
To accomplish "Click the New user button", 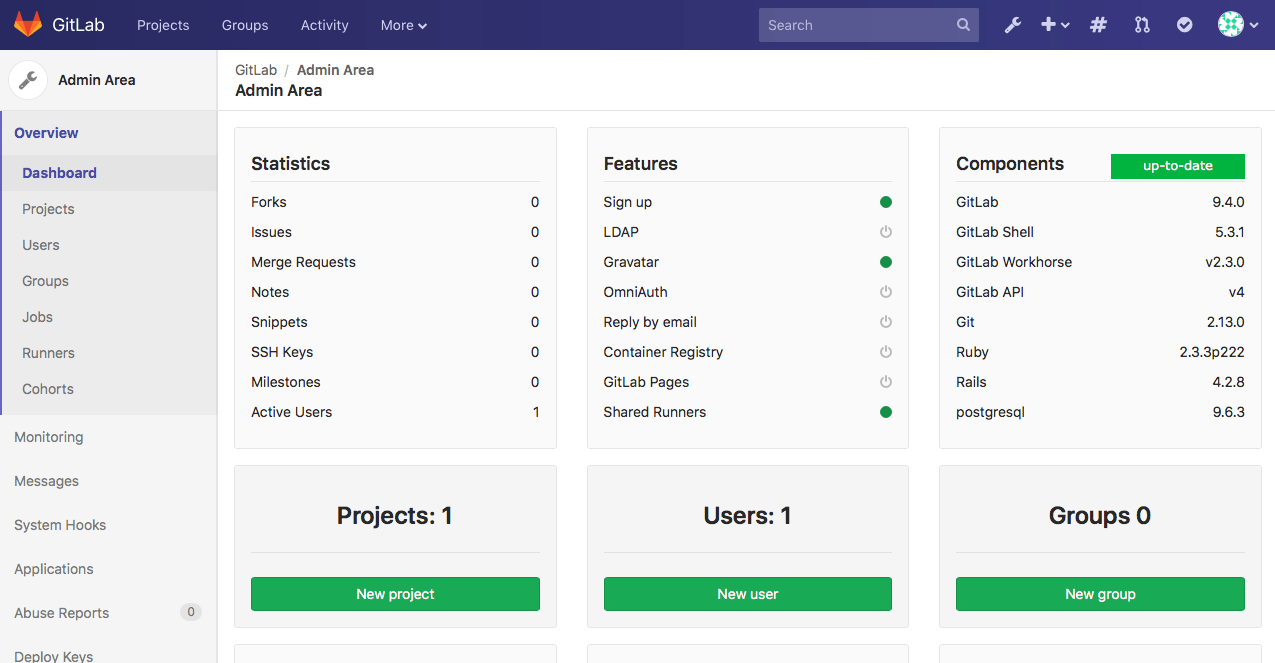I will pos(747,594).
